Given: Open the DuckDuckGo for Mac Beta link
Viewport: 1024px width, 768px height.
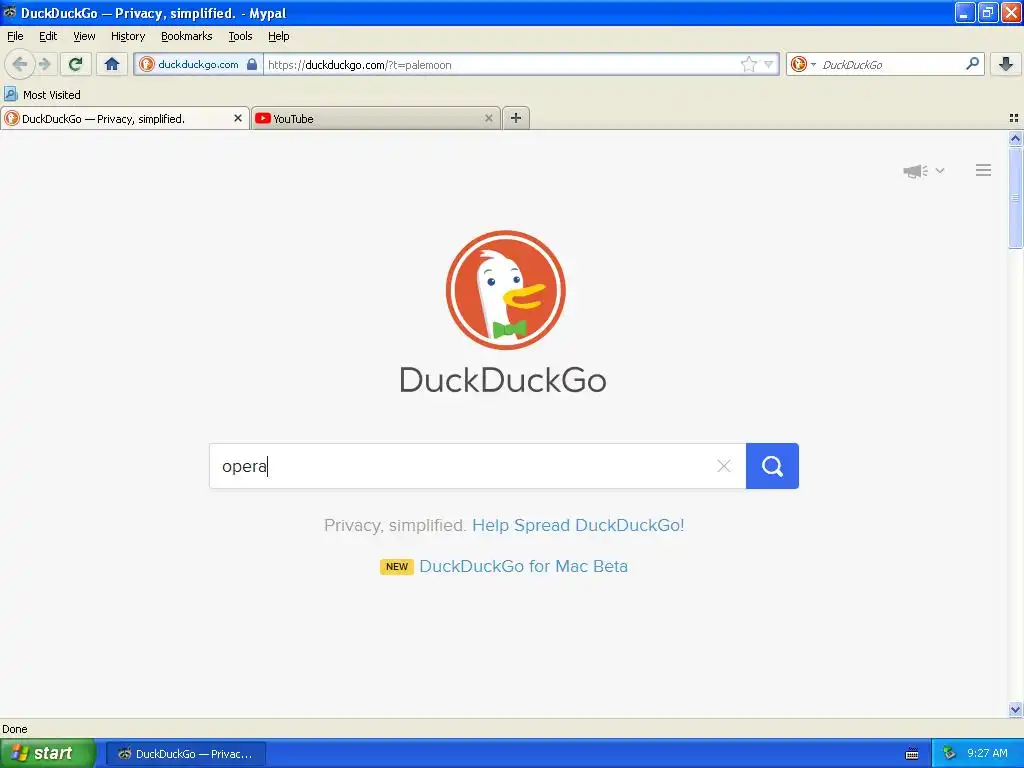Looking at the screenshot, I should (523, 566).
